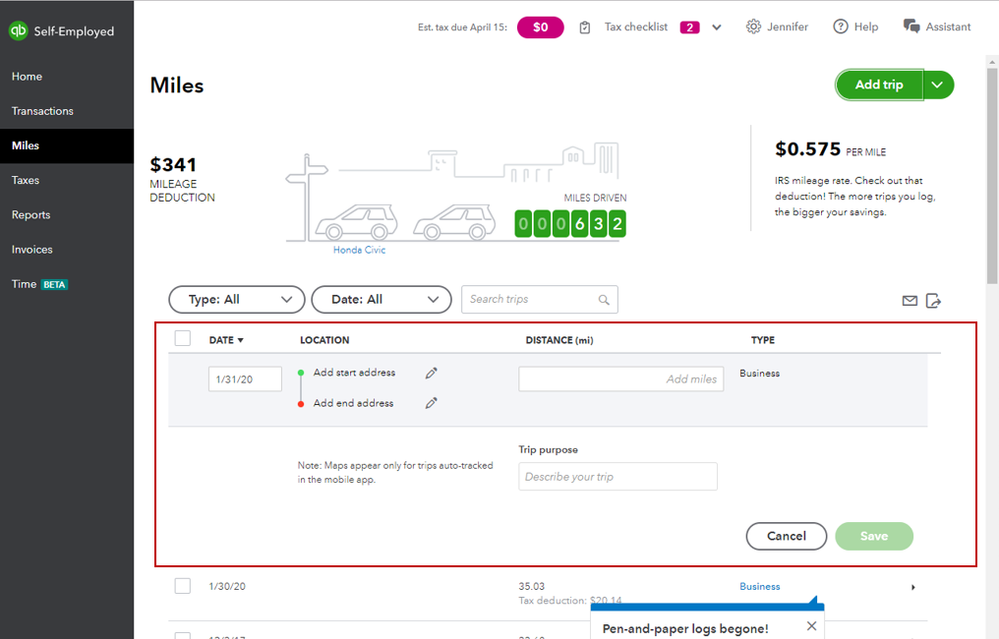Expand the Type: All filter dropdown
Viewport: 999px width, 639px height.
pos(237,299)
